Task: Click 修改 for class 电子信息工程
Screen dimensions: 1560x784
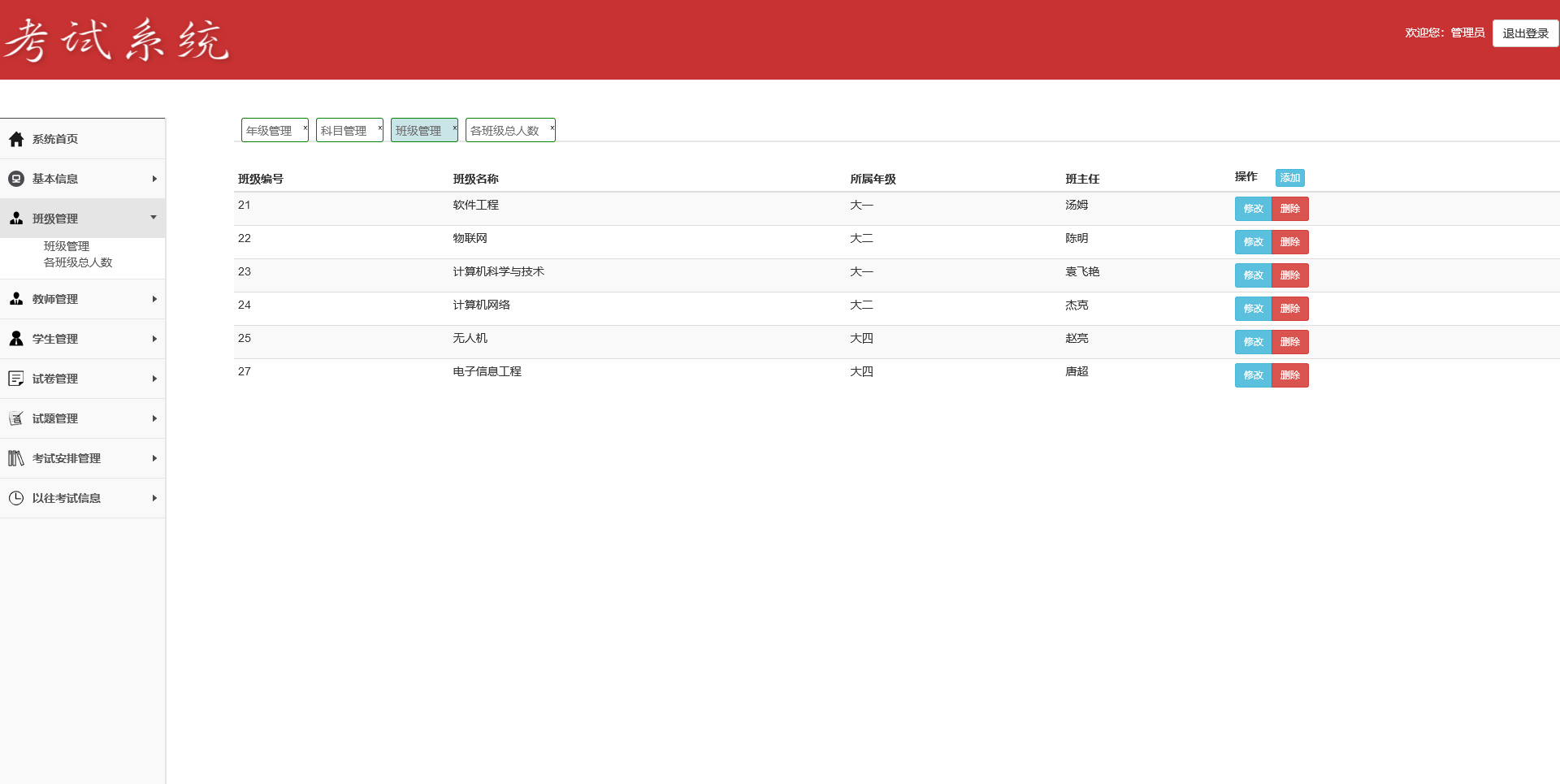Action: coord(1253,375)
